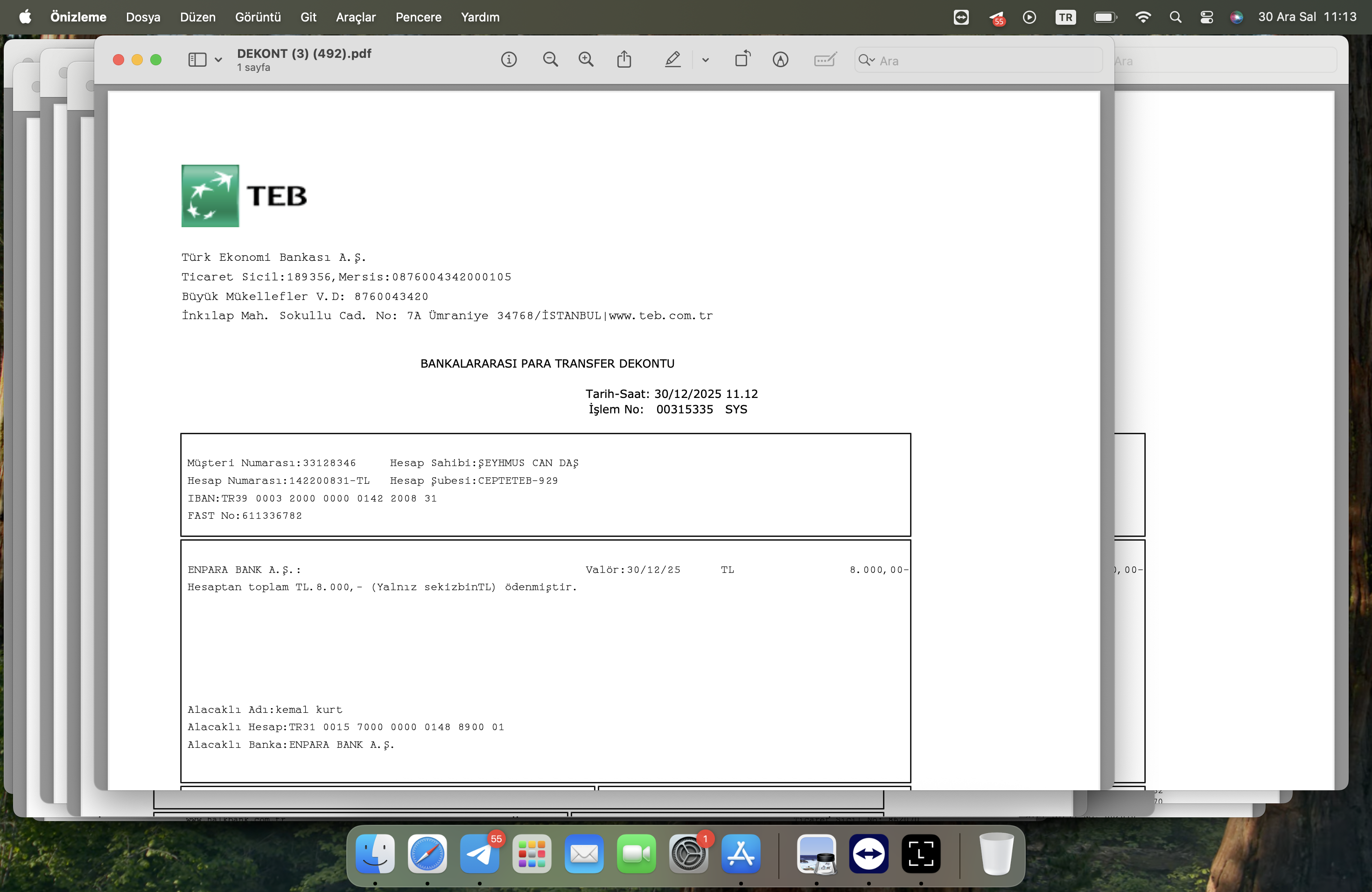This screenshot has height=892, width=1372.
Task: Open the search options magnifier dropdown
Action: pyautogui.click(x=867, y=60)
